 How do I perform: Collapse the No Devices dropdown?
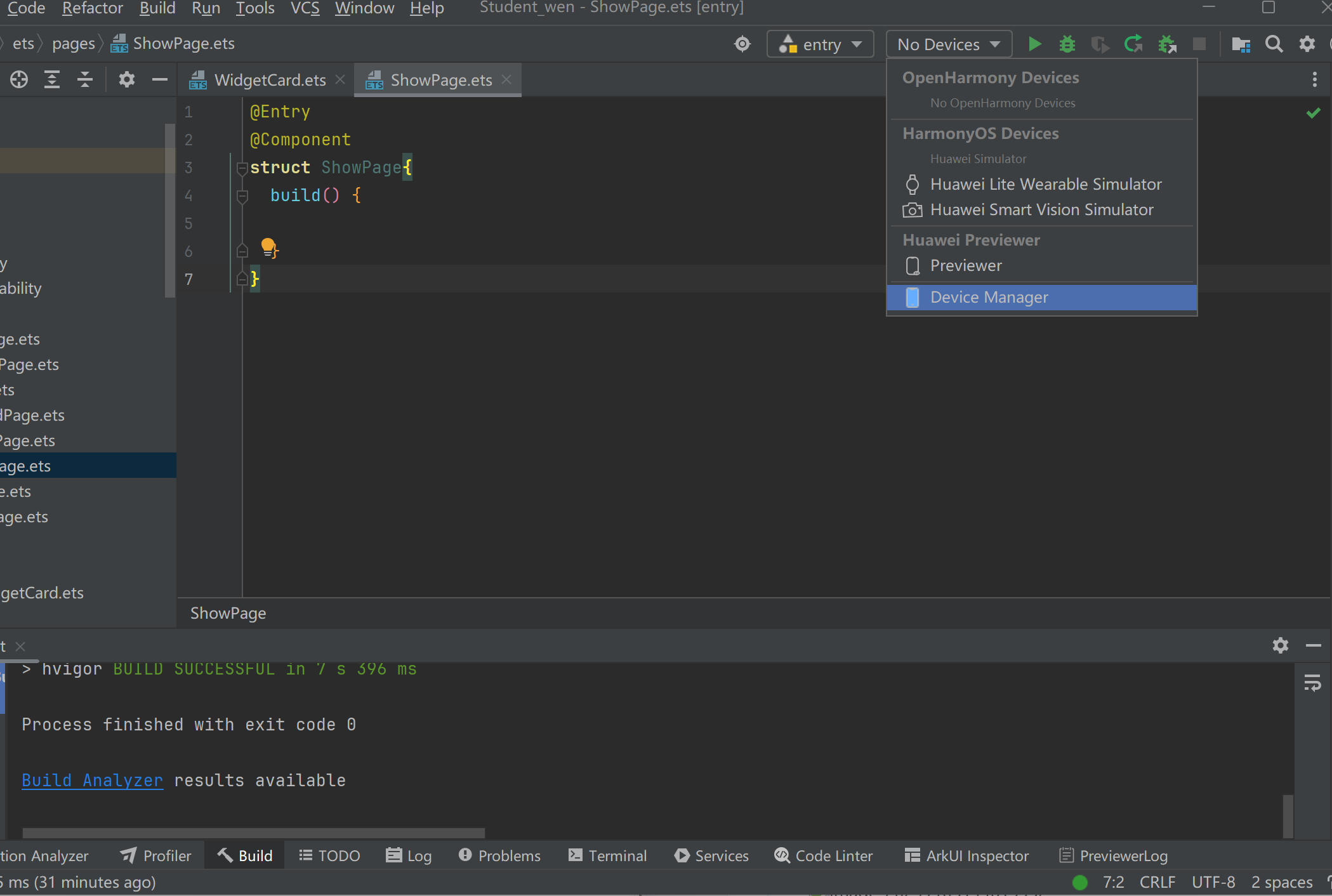coord(948,44)
